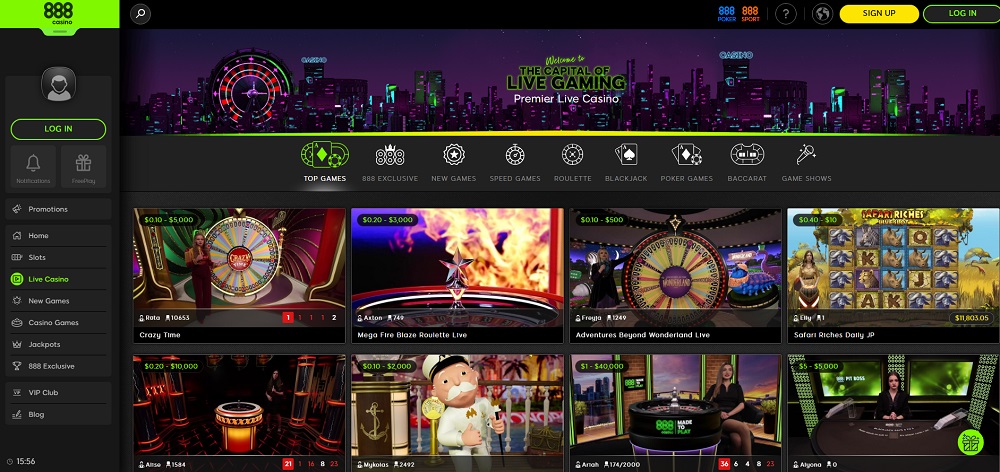Click the LOG IN button in the top bar
The image size is (1000, 472).
click(962, 13)
